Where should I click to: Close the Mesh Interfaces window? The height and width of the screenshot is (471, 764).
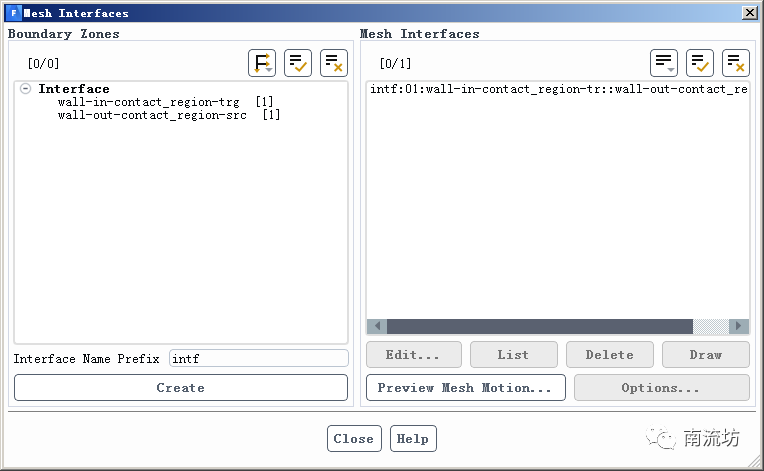click(749, 13)
